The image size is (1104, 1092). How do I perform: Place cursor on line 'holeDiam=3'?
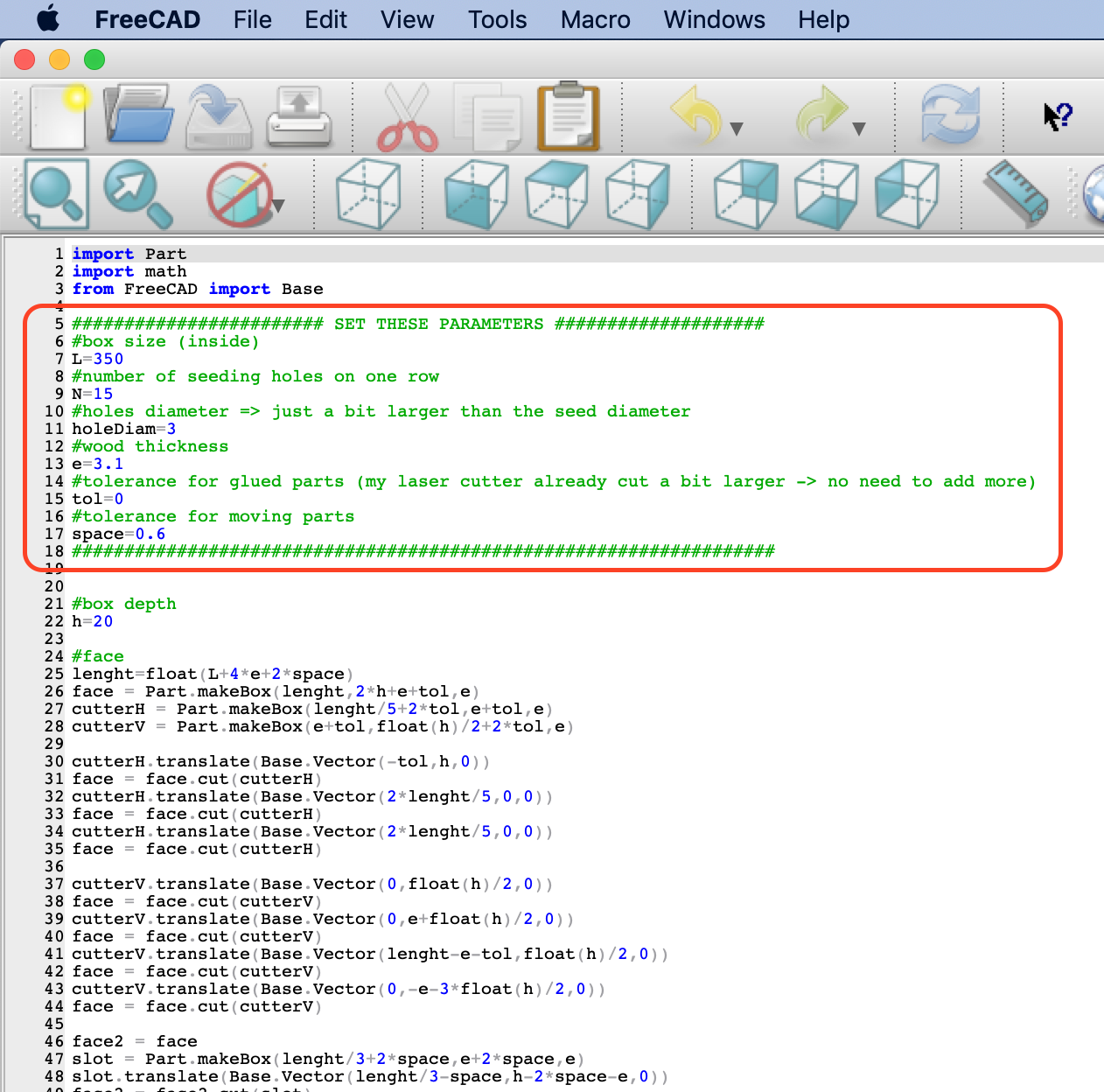(x=123, y=429)
